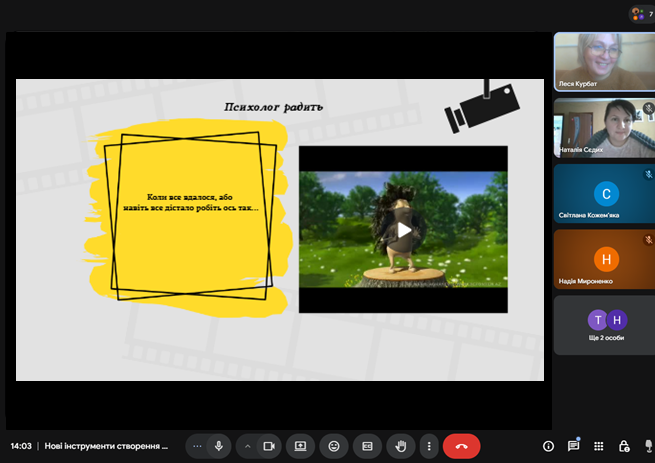Select Леся Курбат's video tile
Image resolution: width=655 pixels, height=463 pixels.
604,62
